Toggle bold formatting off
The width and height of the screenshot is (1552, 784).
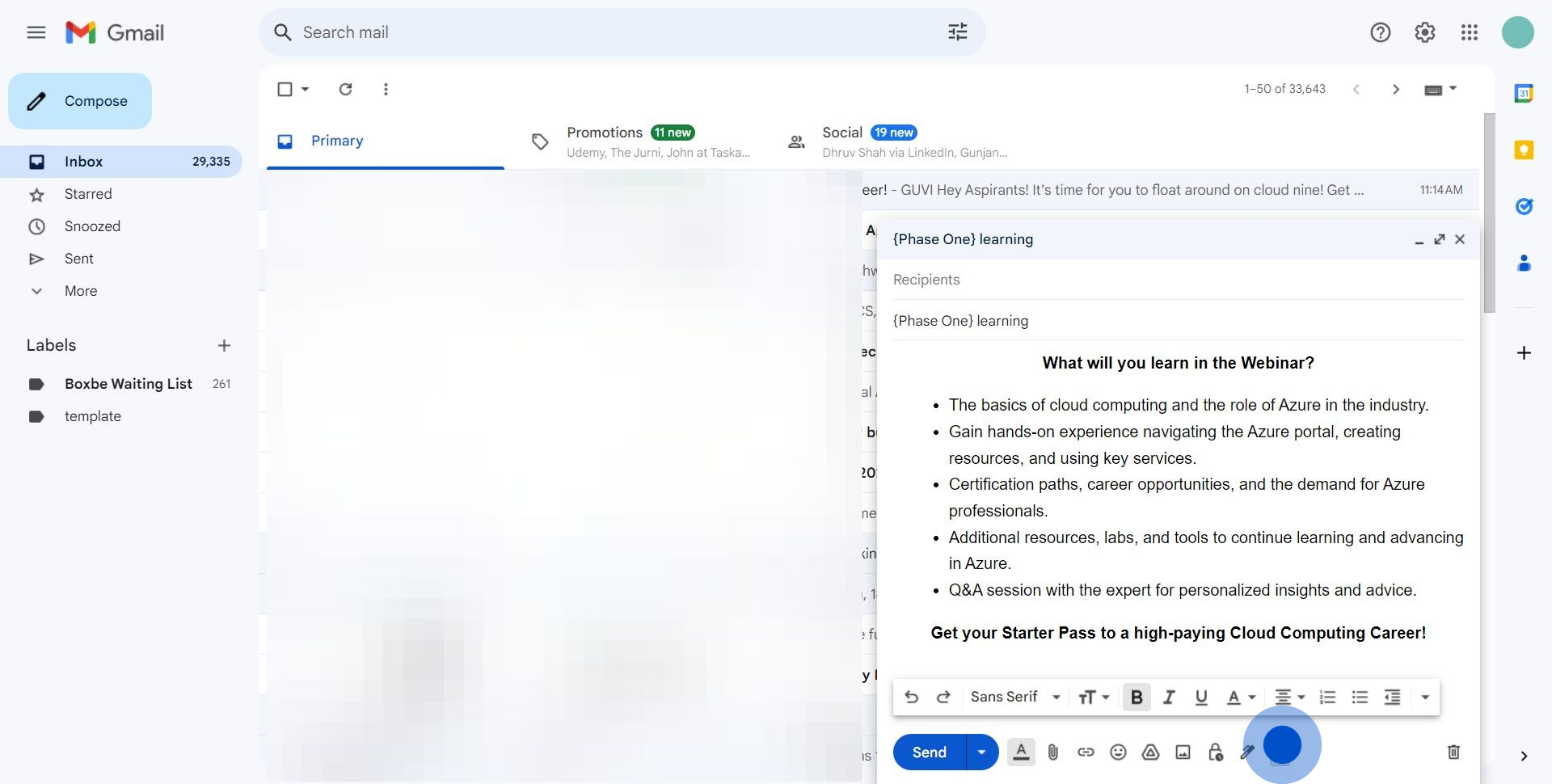[x=1136, y=697]
